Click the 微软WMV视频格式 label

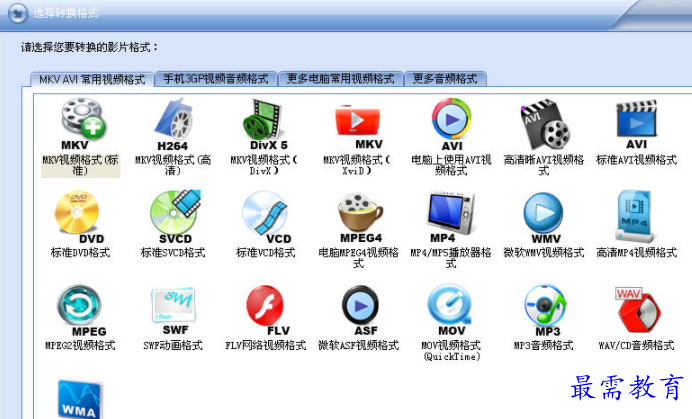click(544, 253)
